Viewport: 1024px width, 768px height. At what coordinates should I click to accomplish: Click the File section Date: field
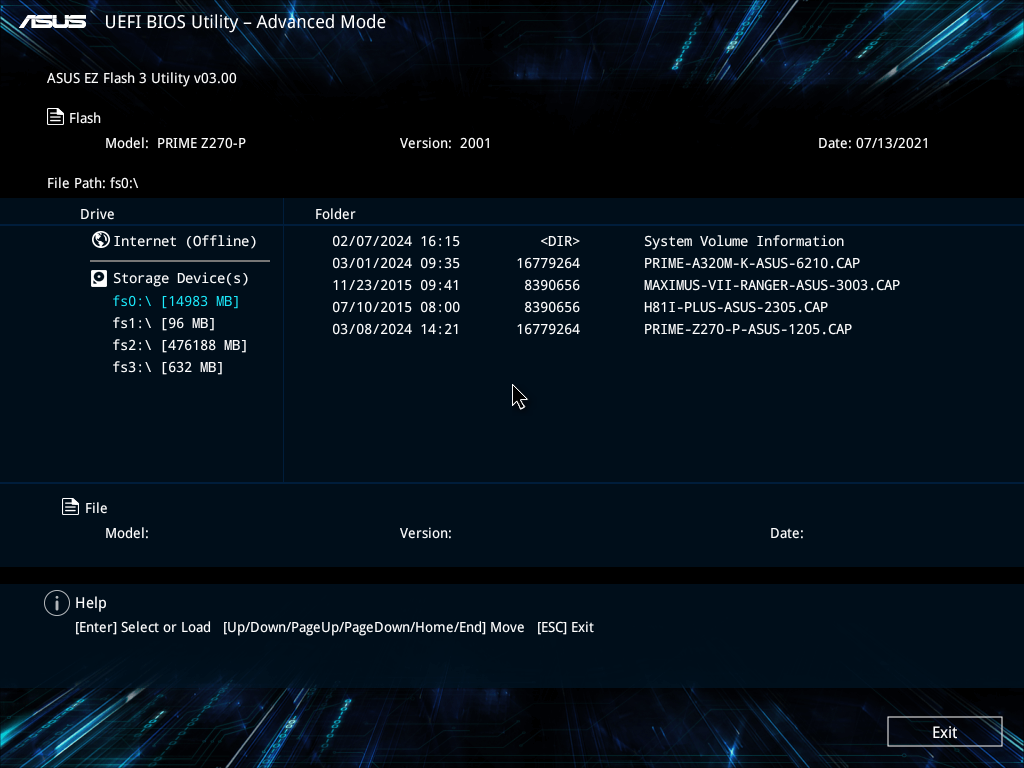[x=787, y=533]
